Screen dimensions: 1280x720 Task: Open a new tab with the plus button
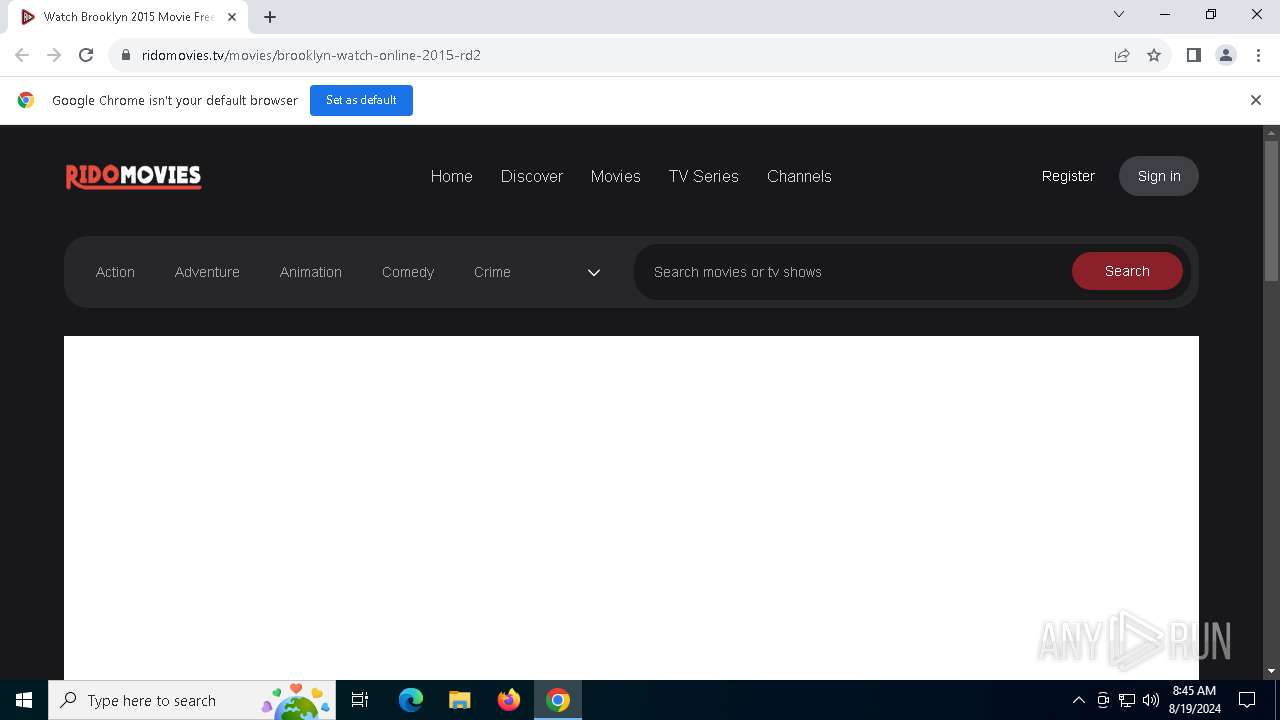pos(270,17)
